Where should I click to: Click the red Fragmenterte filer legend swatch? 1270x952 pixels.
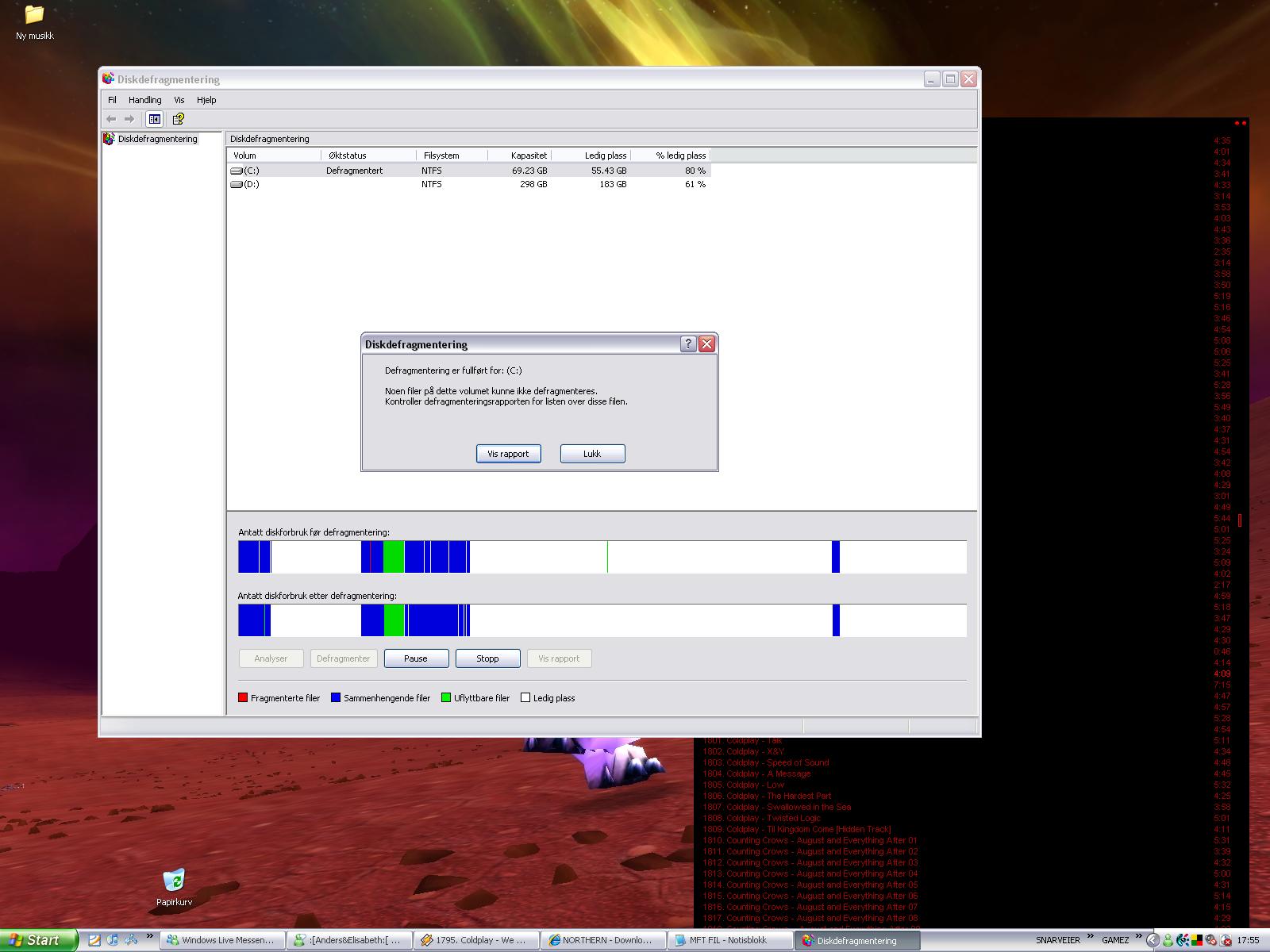[x=243, y=698]
